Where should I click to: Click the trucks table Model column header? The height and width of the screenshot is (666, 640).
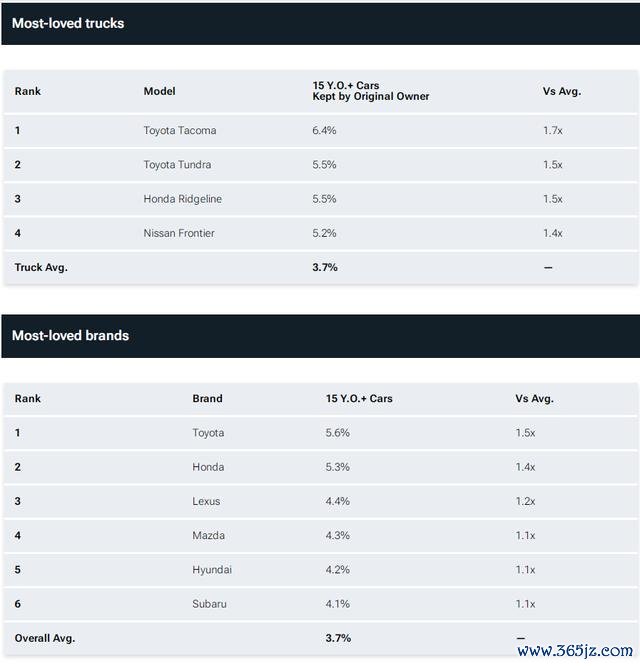pyautogui.click(x=159, y=91)
